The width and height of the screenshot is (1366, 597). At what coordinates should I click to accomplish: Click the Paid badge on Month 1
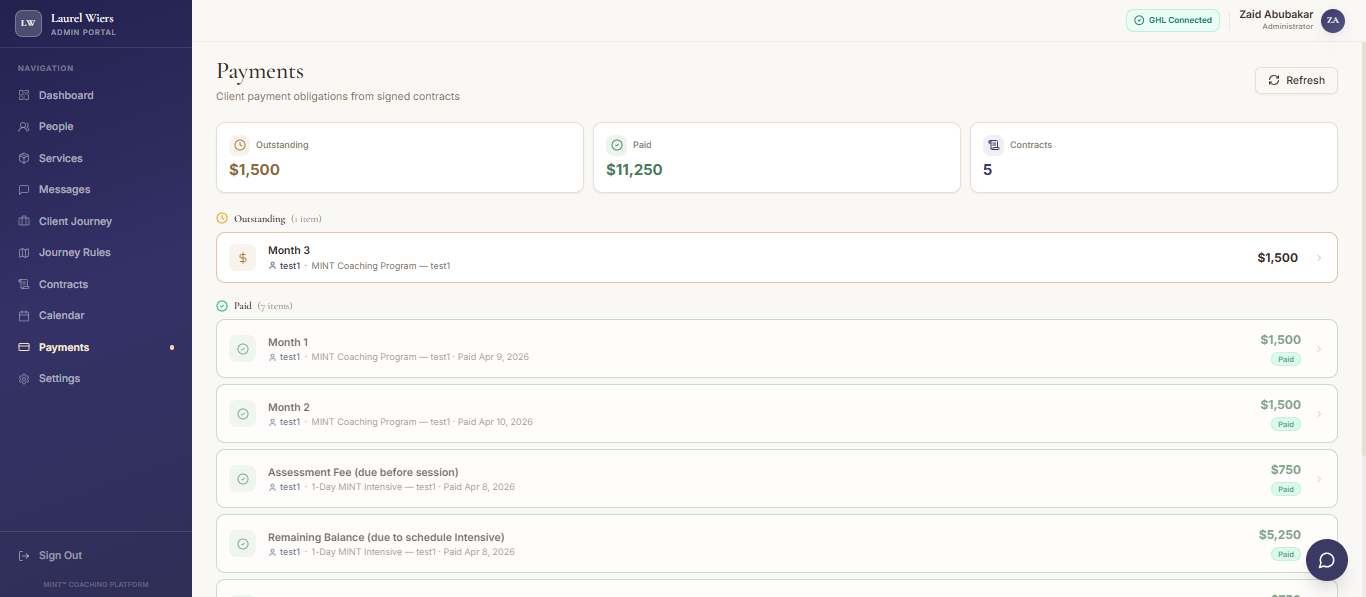pos(1285,359)
